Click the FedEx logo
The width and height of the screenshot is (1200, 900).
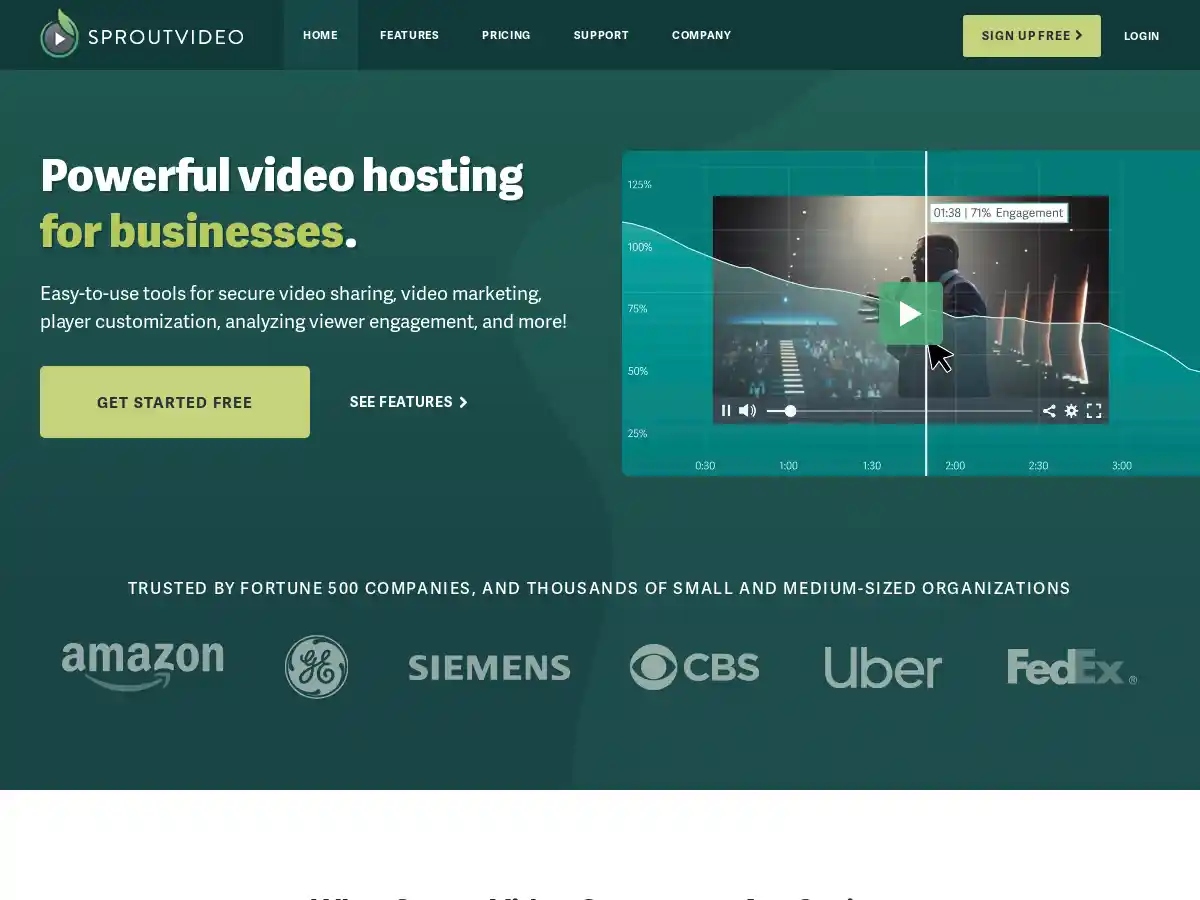[1068, 667]
